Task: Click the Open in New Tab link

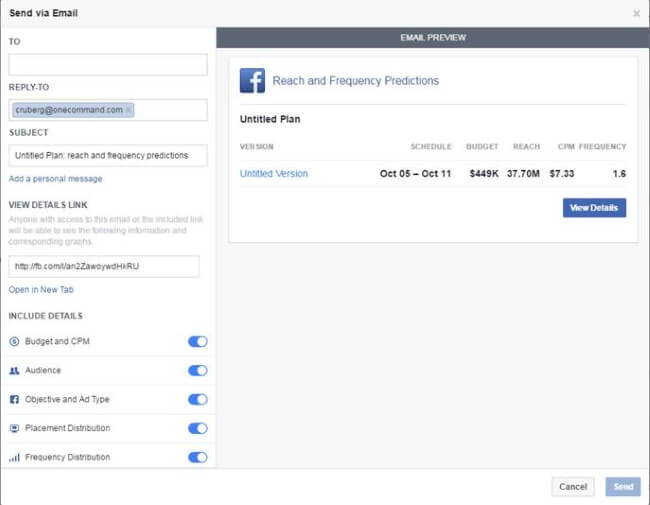Action: point(41,290)
